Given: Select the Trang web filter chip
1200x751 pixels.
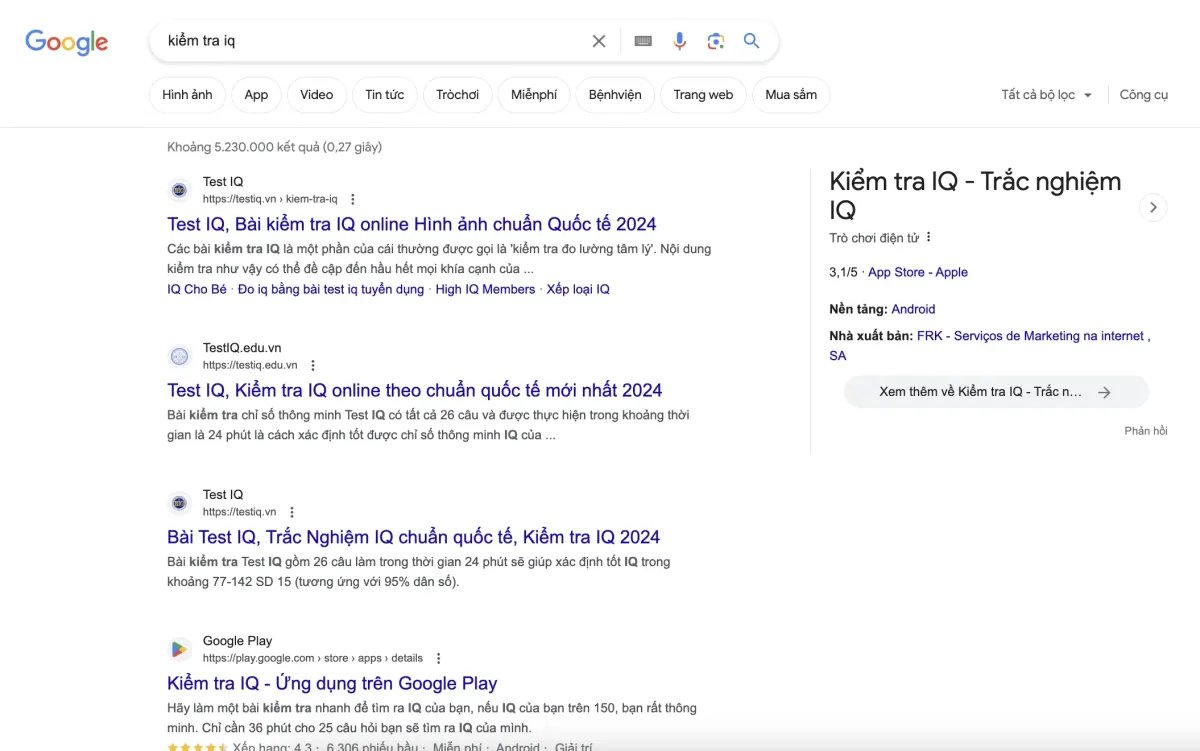Looking at the screenshot, I should click(x=703, y=95).
